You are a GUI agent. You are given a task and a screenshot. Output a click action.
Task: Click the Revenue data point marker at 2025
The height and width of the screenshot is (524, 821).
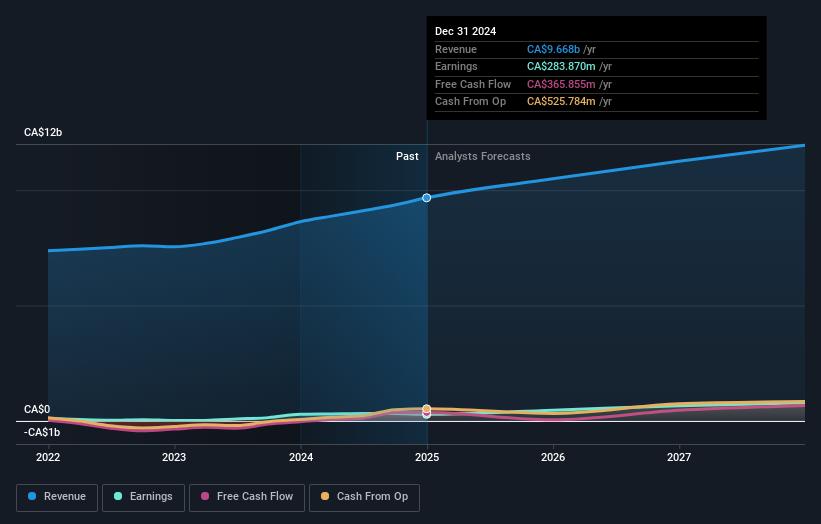coord(427,198)
